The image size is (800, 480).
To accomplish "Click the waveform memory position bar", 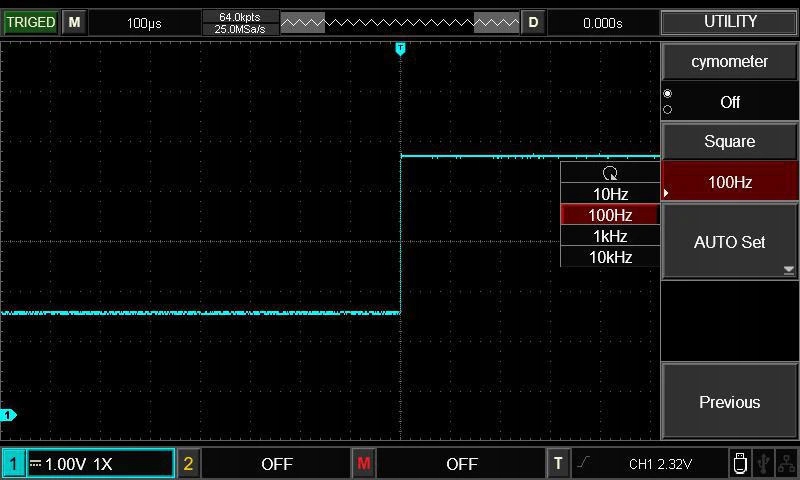I will 400,22.
